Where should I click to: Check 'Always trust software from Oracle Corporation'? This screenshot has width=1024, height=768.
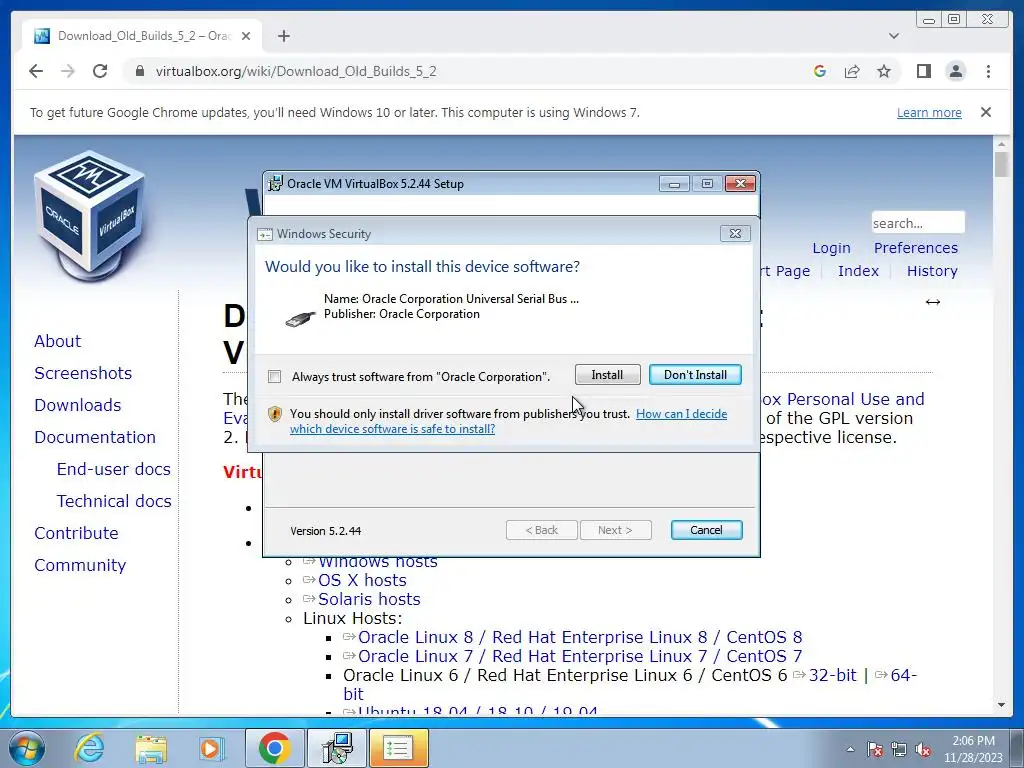[x=274, y=377]
